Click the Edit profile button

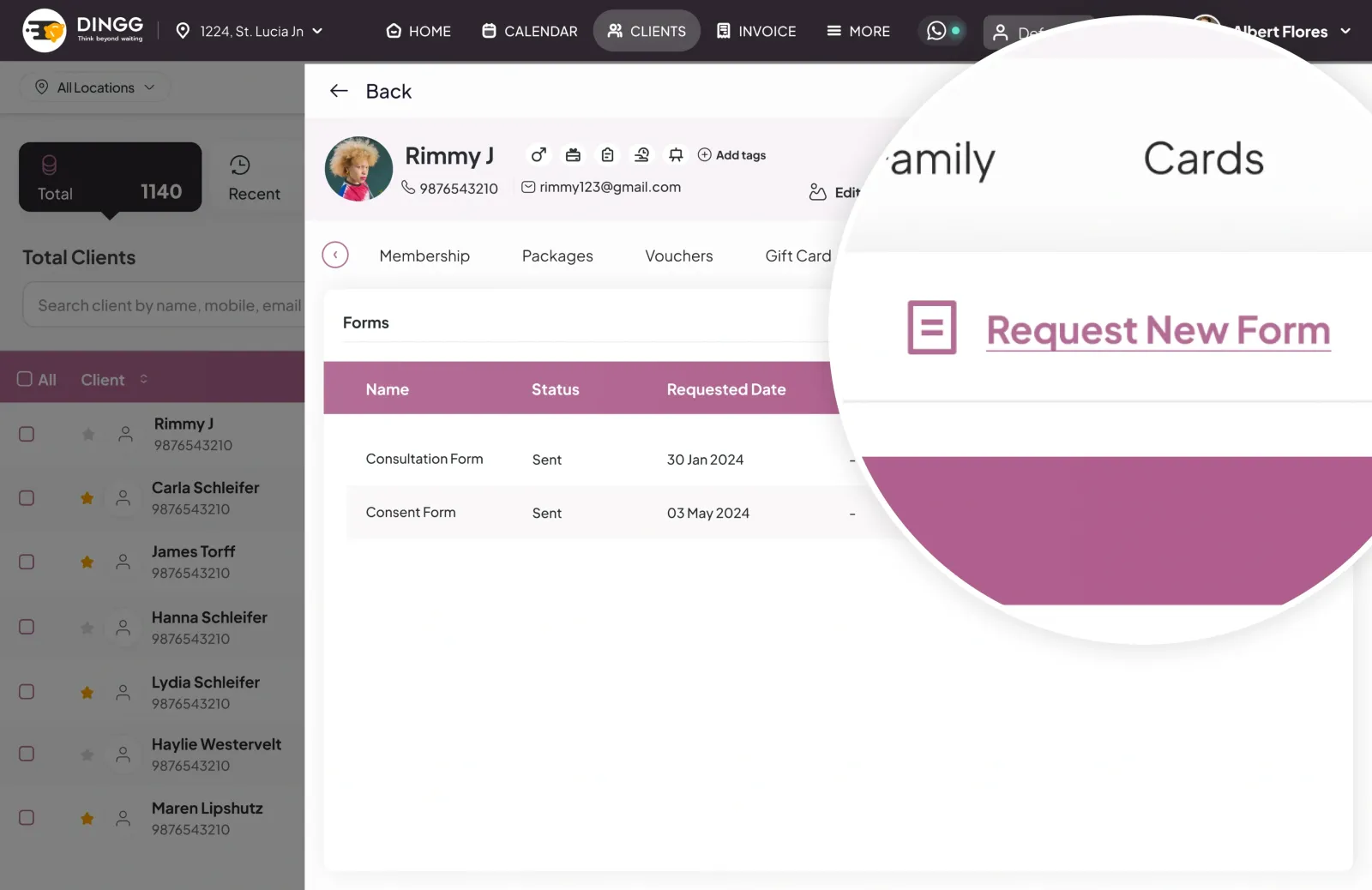pyautogui.click(x=834, y=193)
